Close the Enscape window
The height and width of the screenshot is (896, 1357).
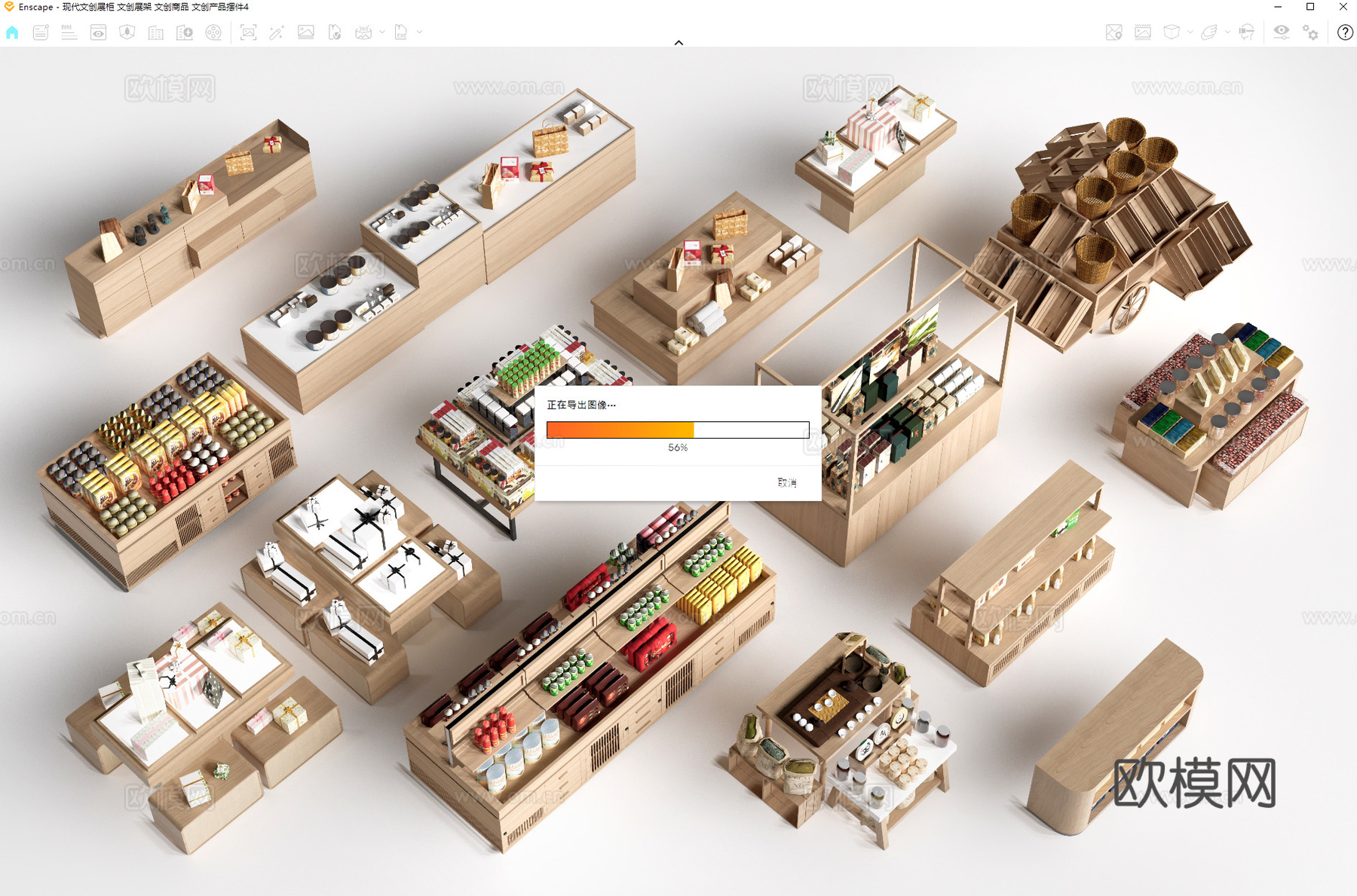click(x=1343, y=7)
